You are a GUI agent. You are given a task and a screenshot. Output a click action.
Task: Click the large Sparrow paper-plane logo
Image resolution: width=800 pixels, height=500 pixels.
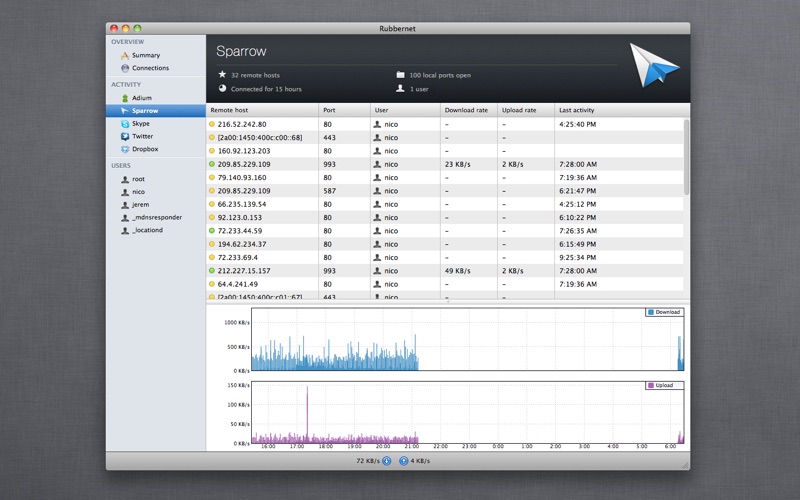(654, 65)
